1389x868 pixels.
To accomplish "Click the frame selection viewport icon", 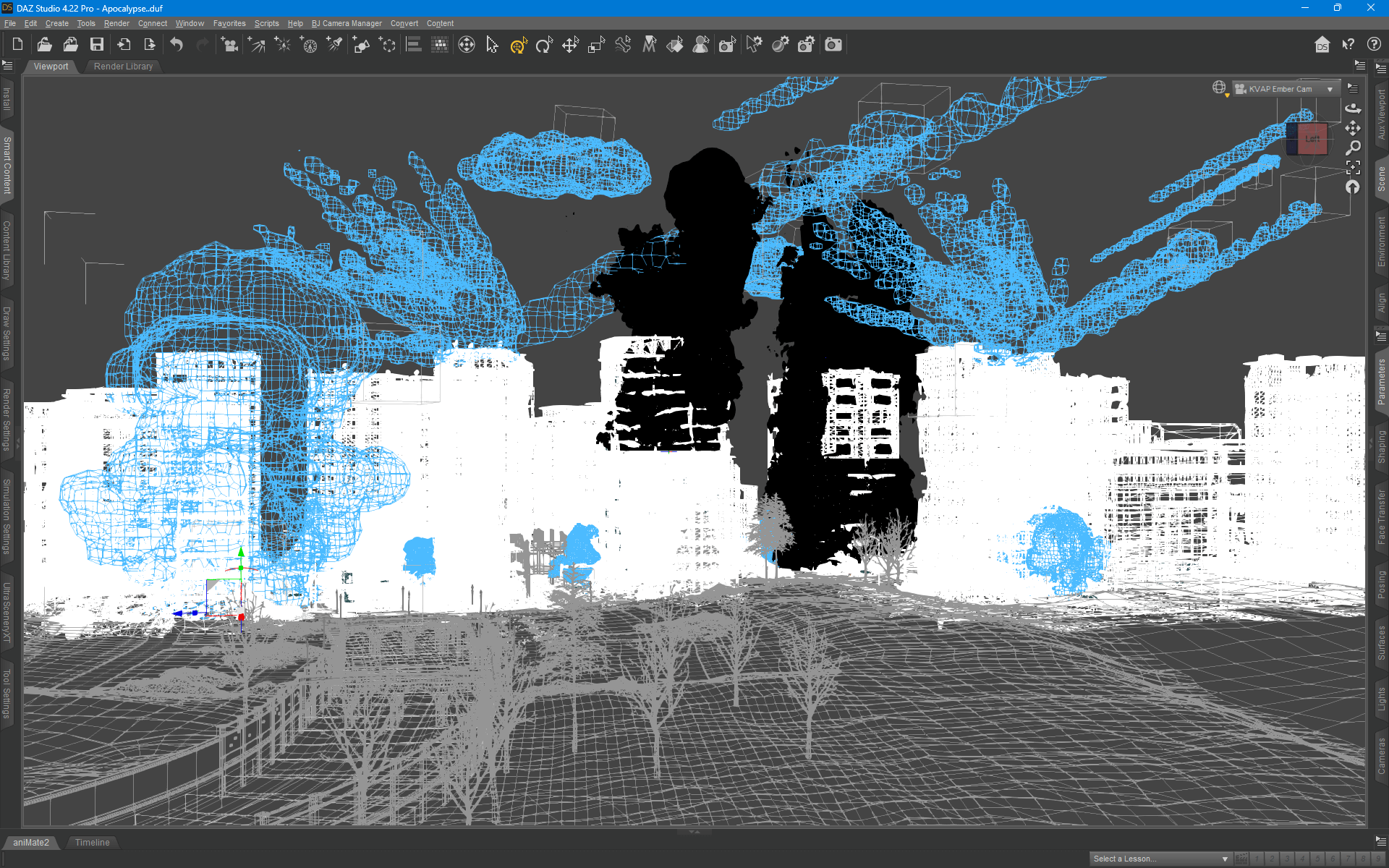I will (x=1353, y=168).
